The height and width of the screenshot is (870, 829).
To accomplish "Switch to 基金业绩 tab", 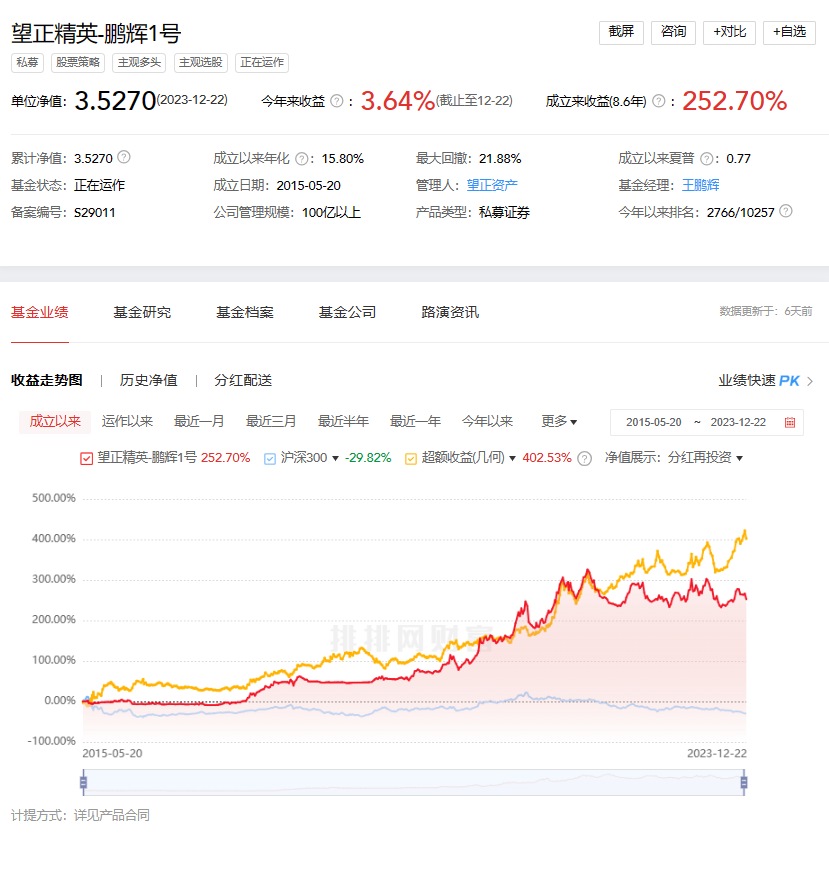I will [x=39, y=312].
